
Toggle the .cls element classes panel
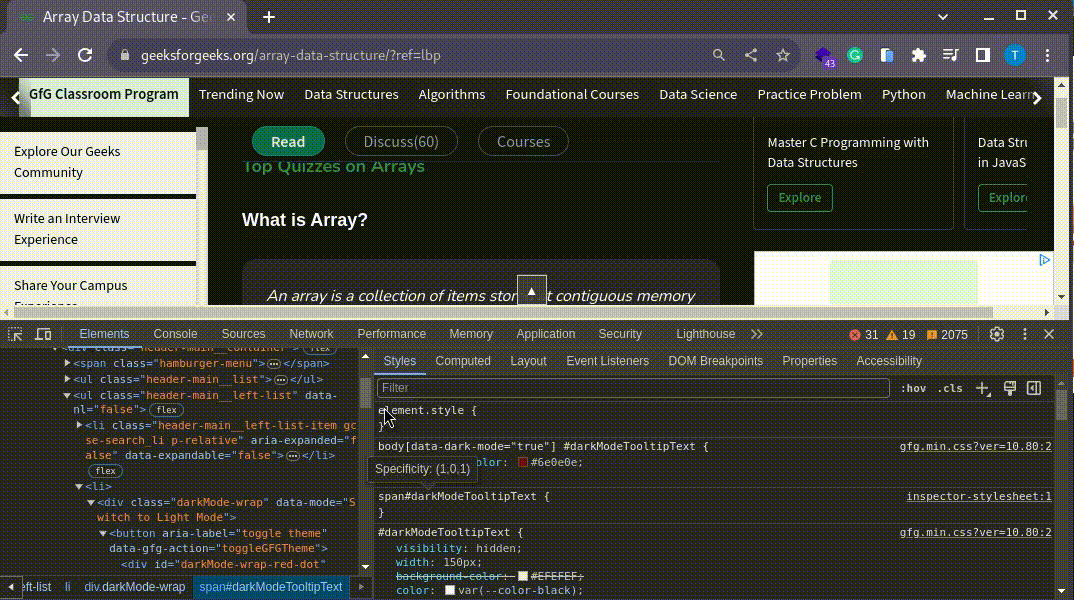pos(950,388)
